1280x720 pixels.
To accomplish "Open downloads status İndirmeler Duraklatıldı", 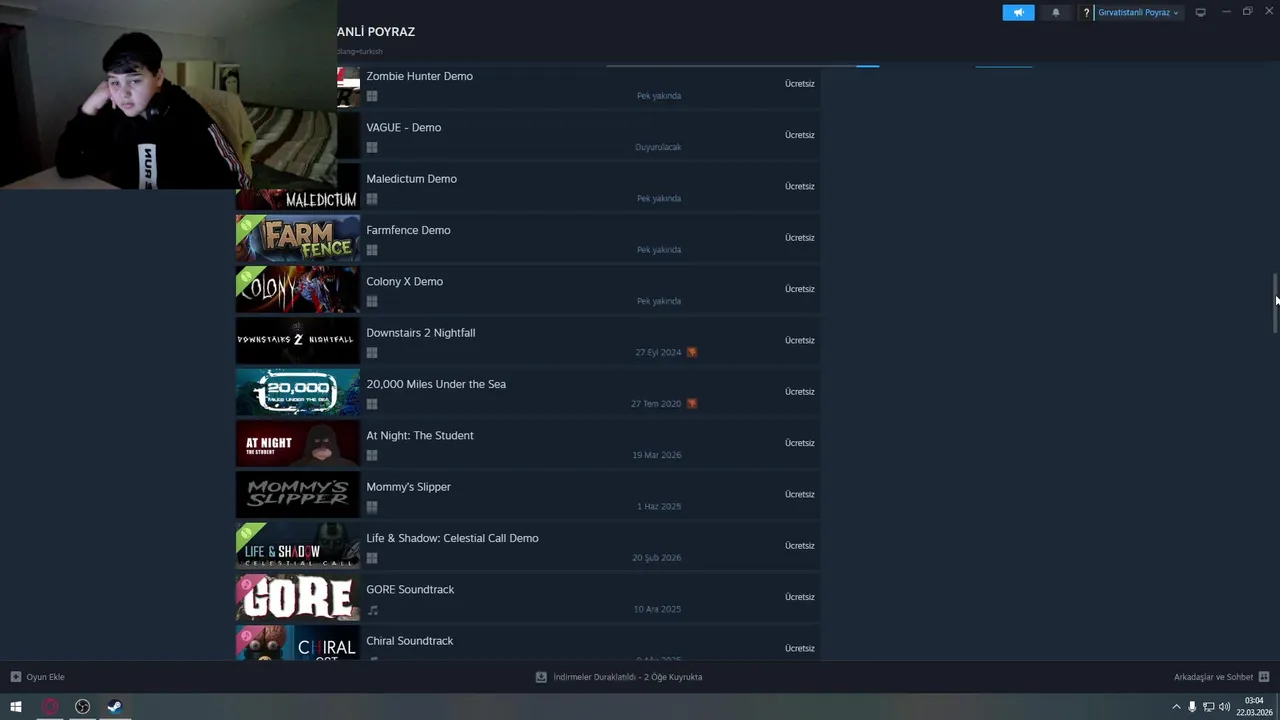I will pos(619,677).
